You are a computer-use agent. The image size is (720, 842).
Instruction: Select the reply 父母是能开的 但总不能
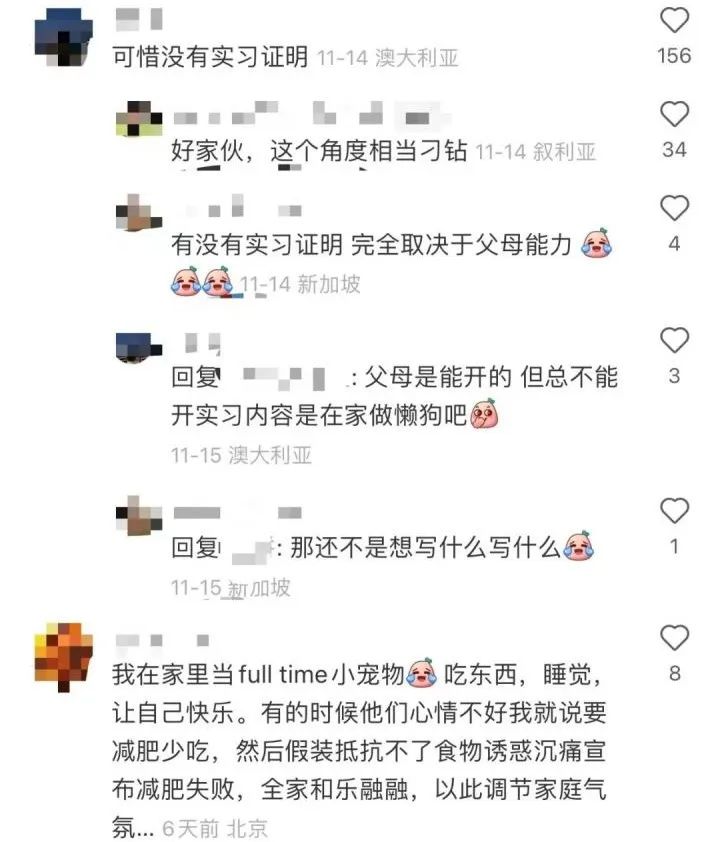tap(491, 377)
